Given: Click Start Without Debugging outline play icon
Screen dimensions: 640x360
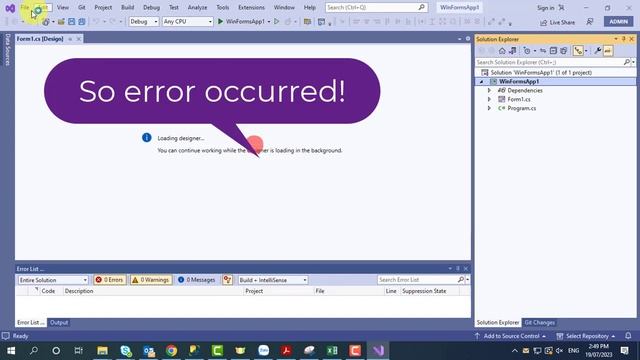Looking at the screenshot, I should point(276,21).
